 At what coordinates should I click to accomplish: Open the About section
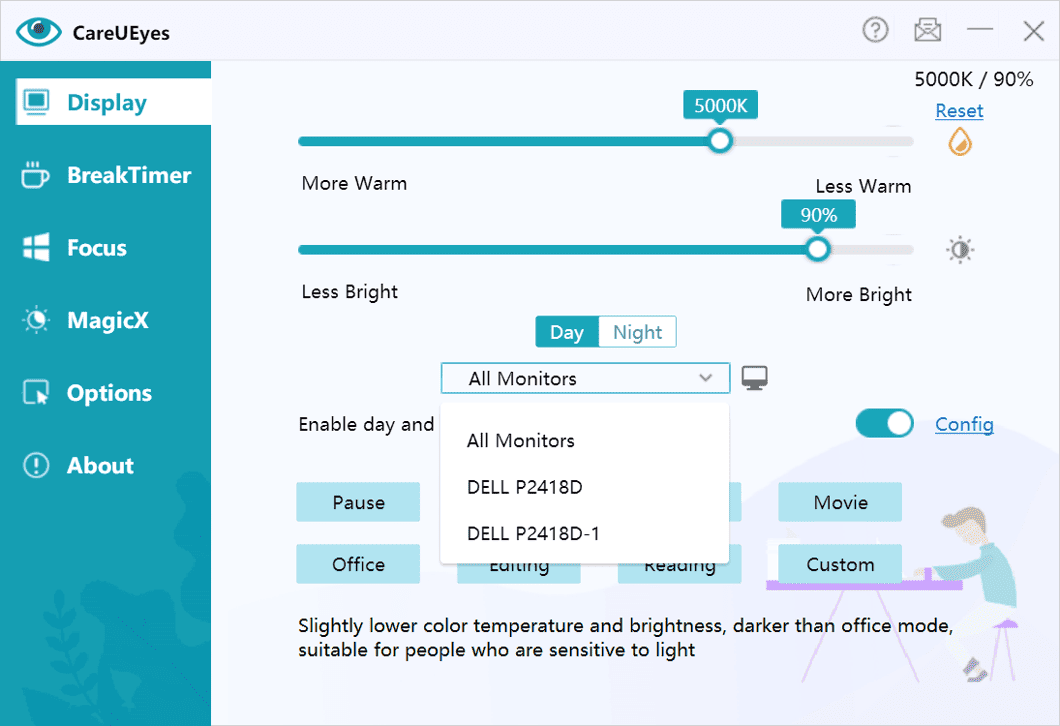click(x=99, y=465)
